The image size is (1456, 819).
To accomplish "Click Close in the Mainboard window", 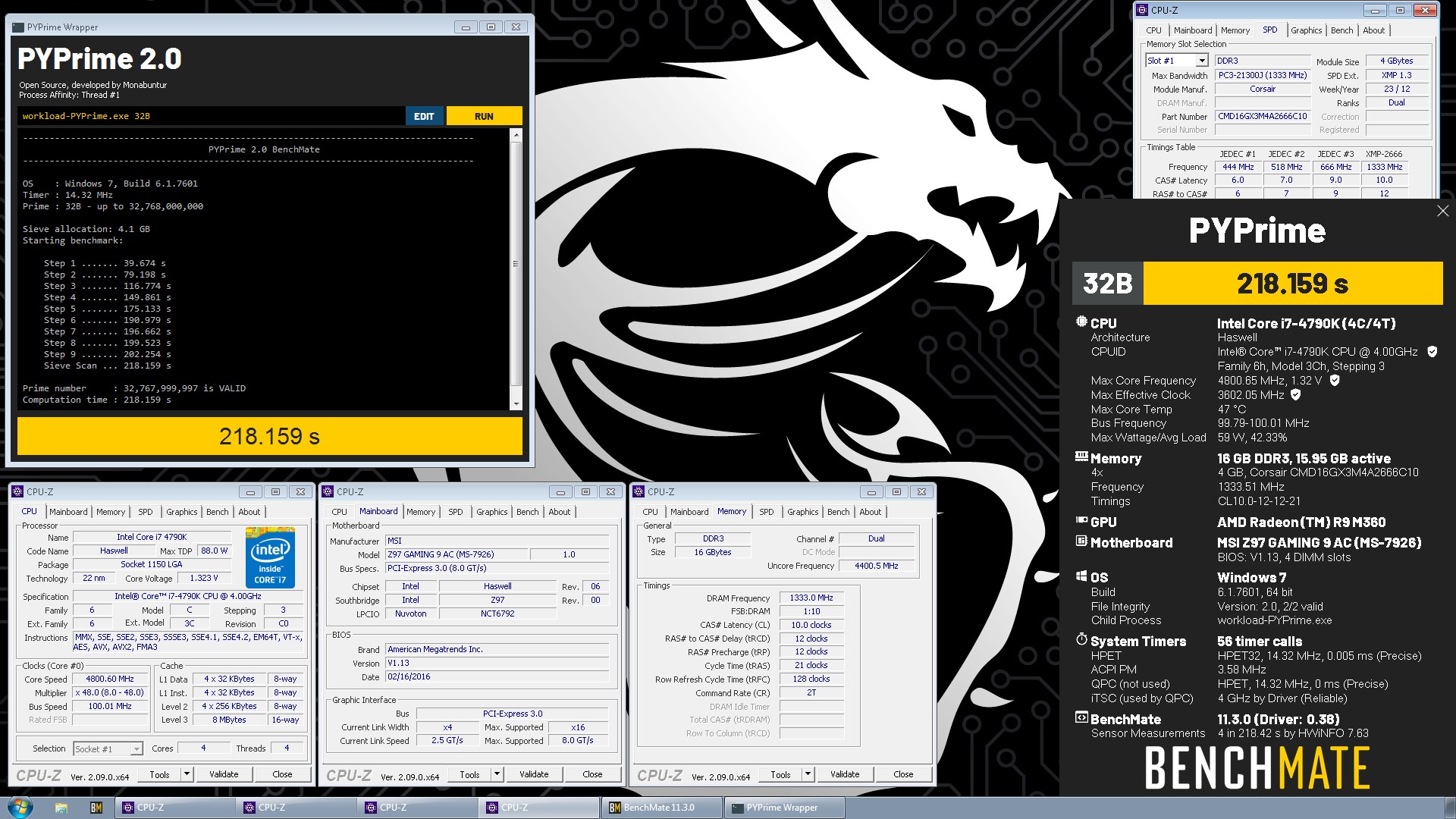I will (592, 774).
